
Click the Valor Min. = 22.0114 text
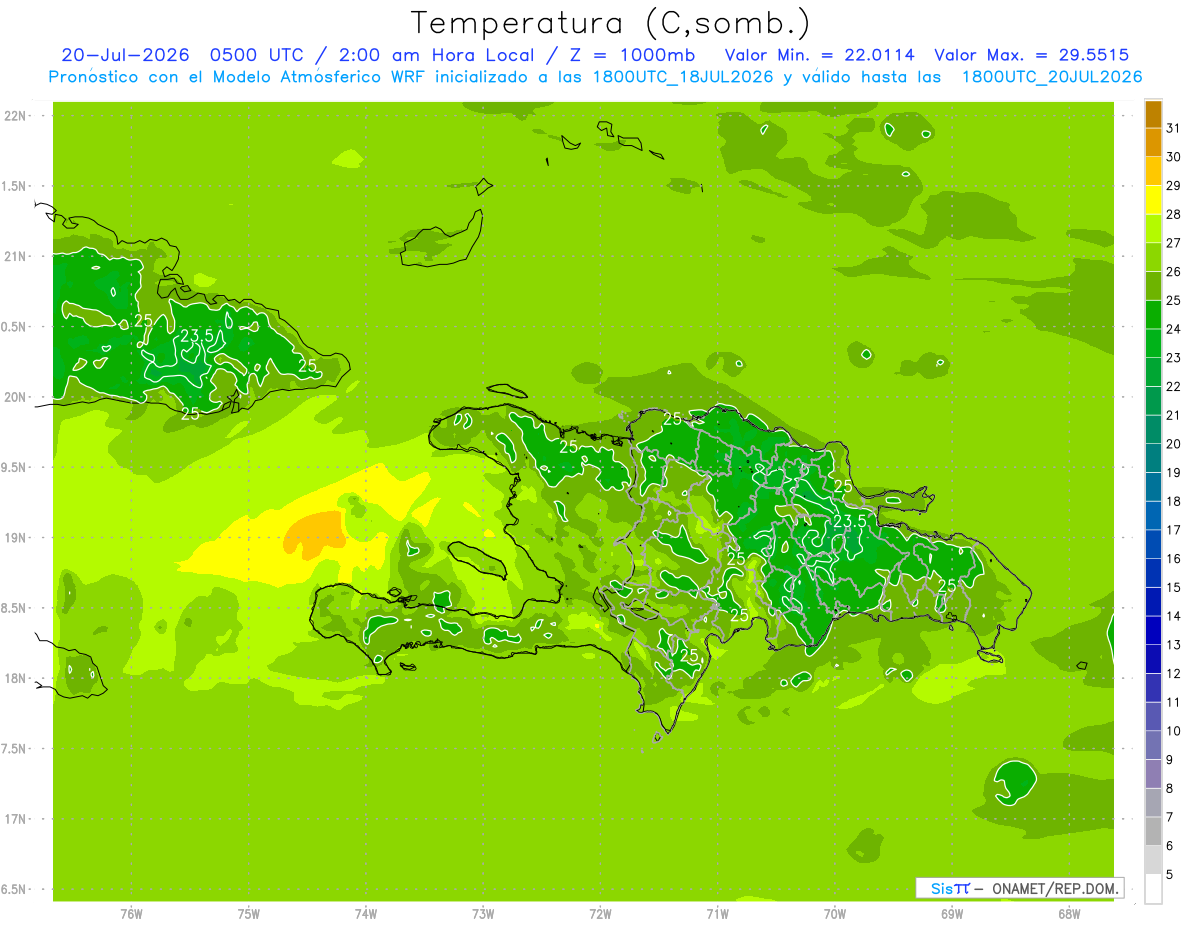point(819,55)
